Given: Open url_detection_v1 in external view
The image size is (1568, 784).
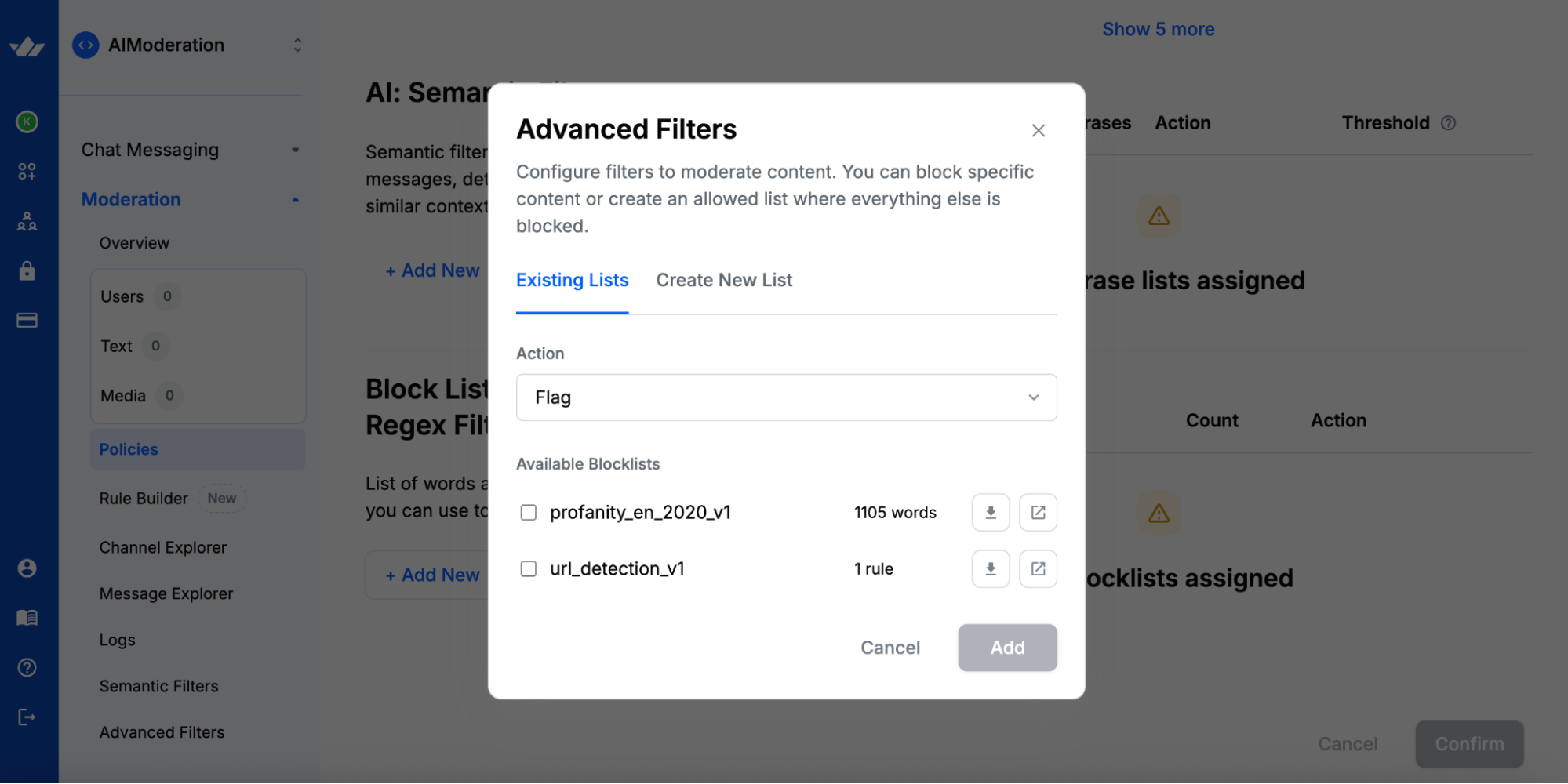Looking at the screenshot, I should [x=1038, y=568].
